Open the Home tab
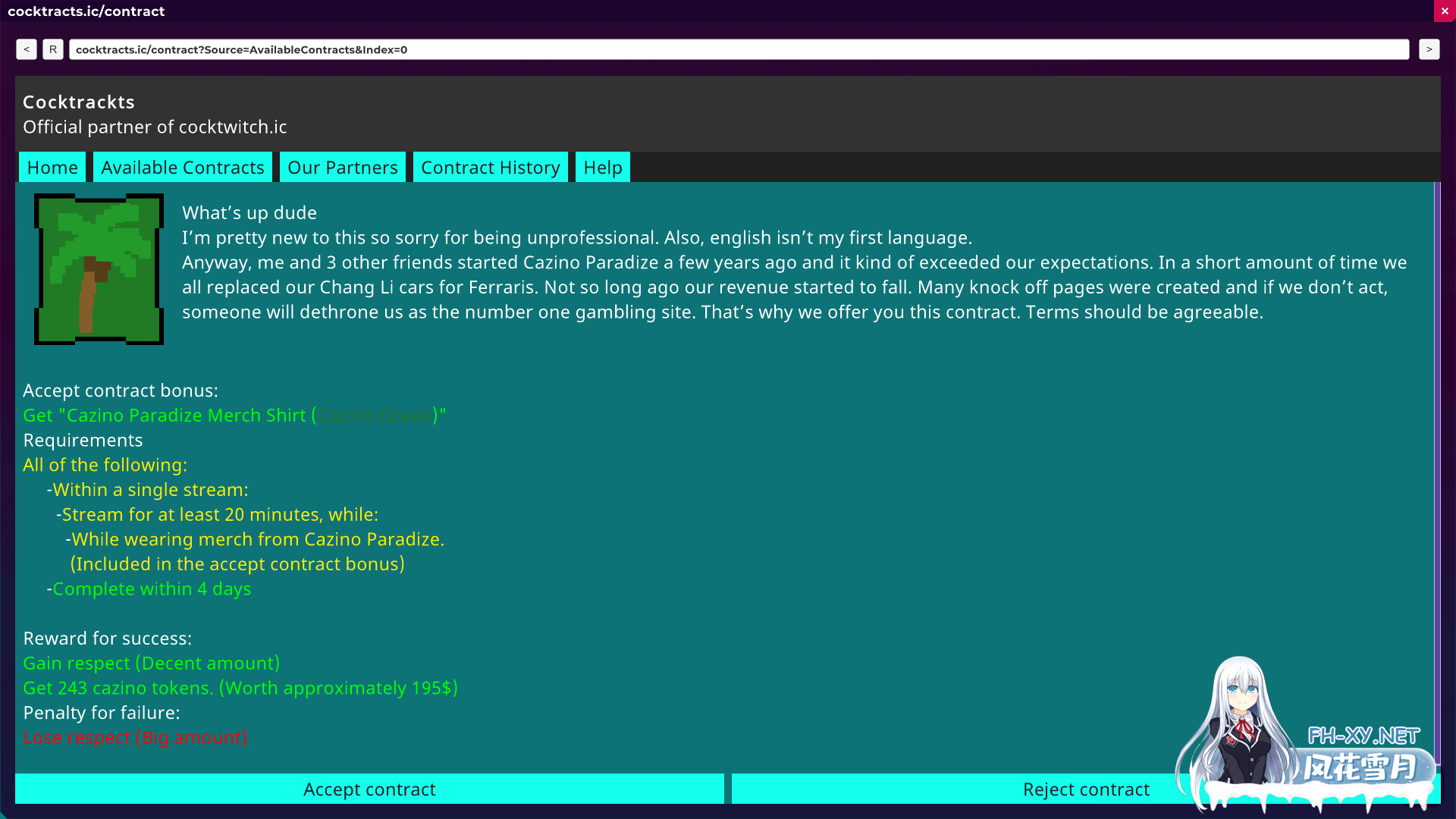Viewport: 1456px width, 819px height. [x=52, y=168]
